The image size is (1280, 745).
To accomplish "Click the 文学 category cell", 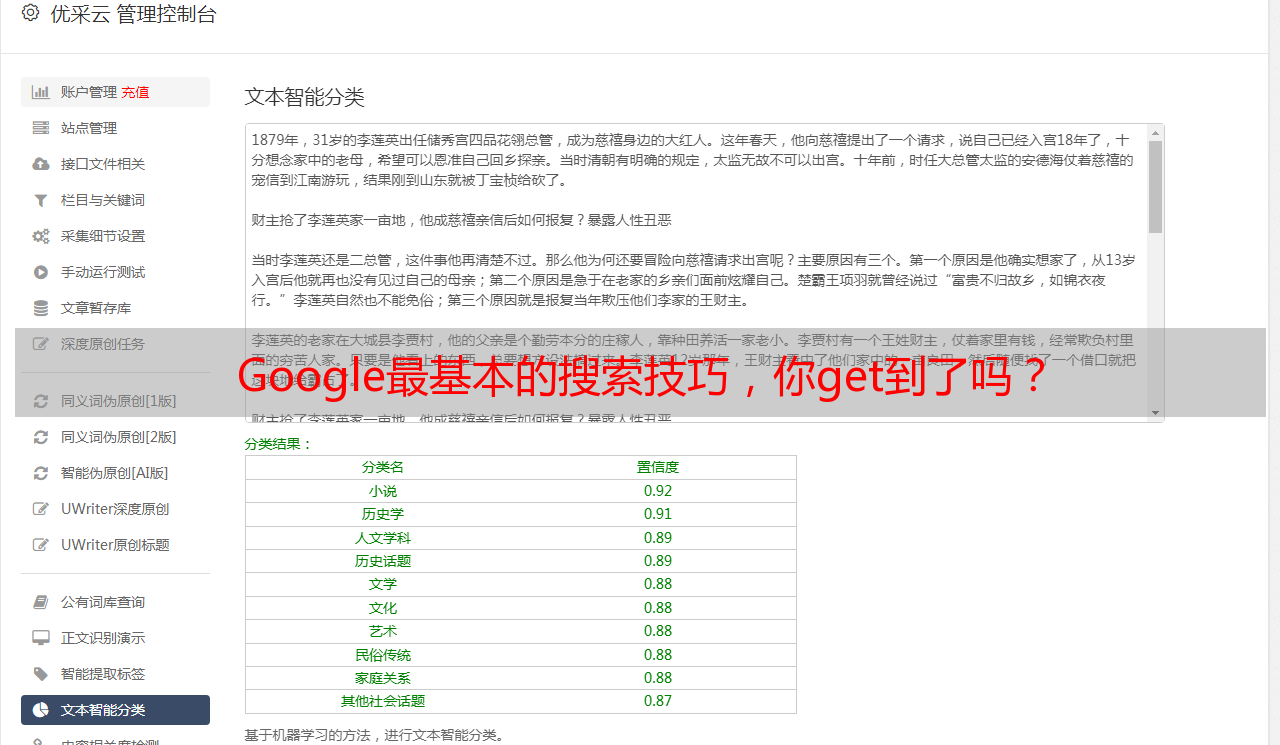I will click(383, 584).
